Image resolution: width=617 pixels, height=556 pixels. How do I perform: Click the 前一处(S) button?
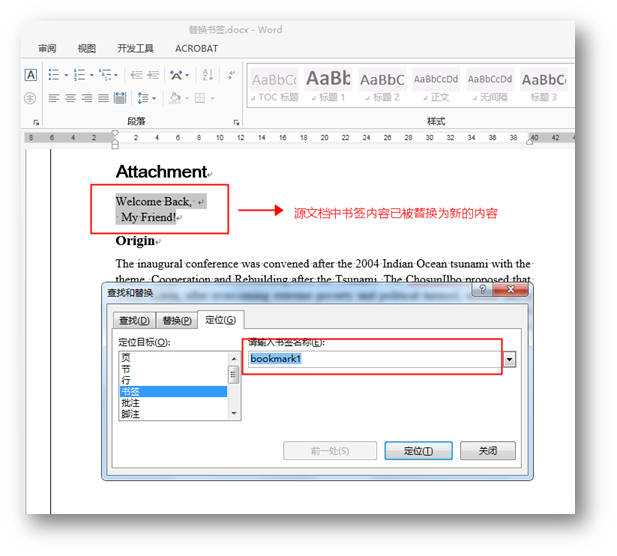330,451
